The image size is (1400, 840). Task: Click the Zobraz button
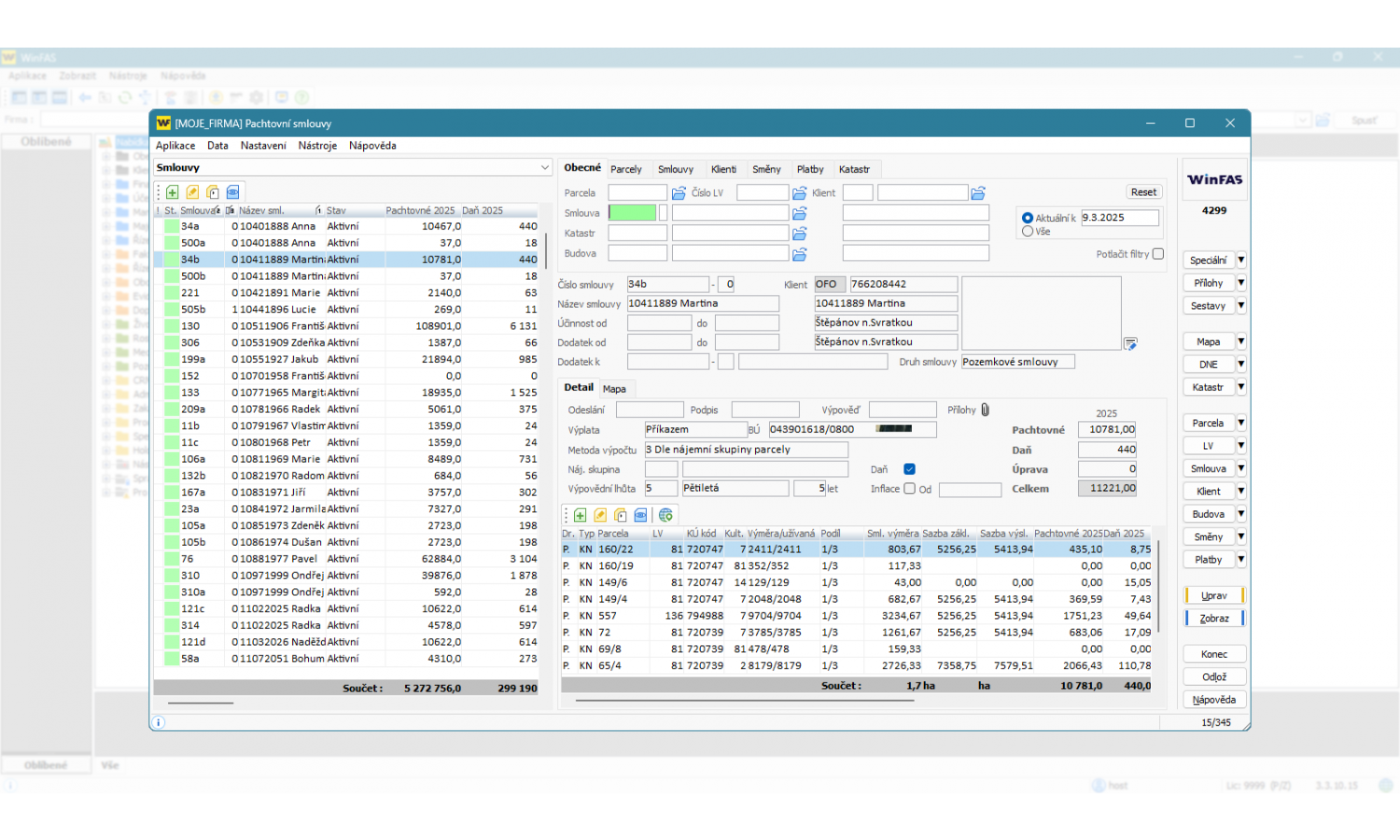pyautogui.click(x=1213, y=619)
